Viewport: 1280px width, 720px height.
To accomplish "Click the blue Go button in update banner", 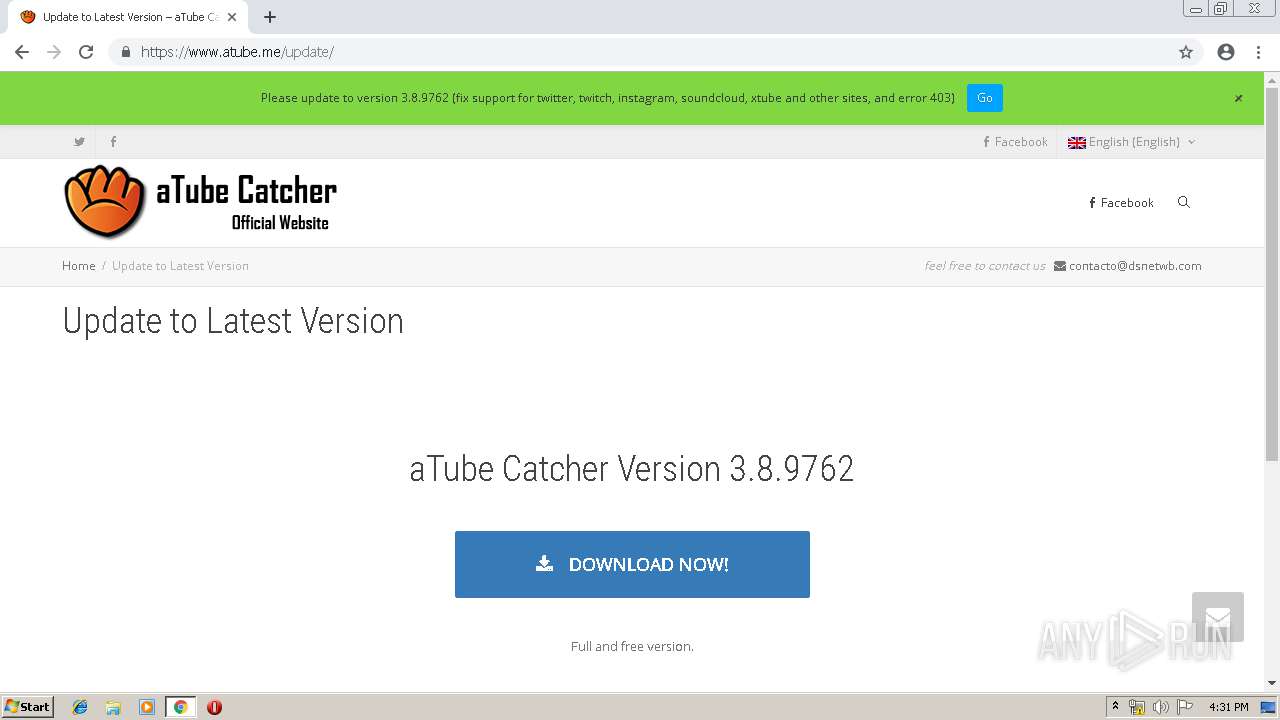I will point(985,98).
